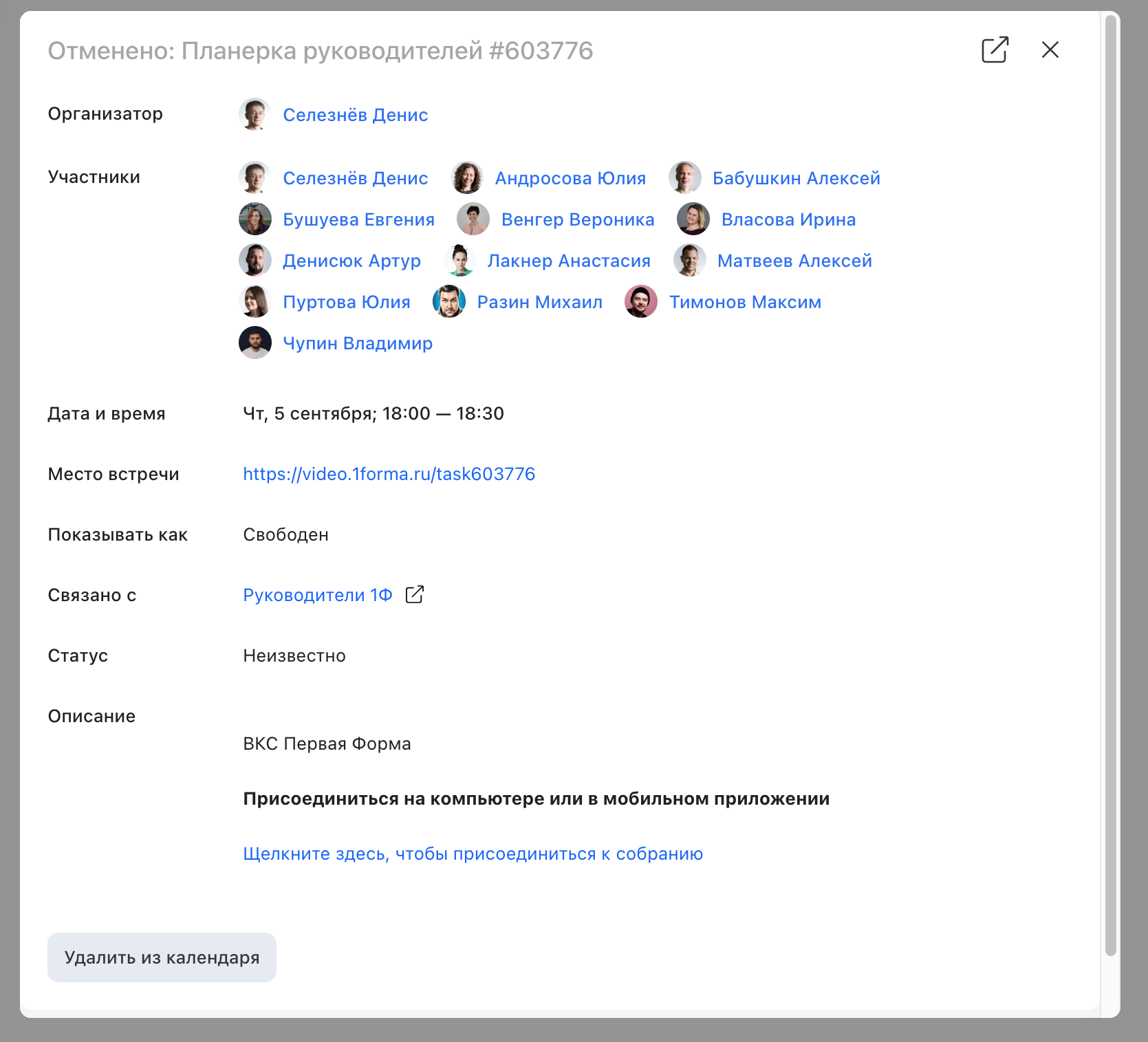This screenshot has width=1148, height=1042.
Task: Open participant Денисюк Артур
Action: point(351,261)
